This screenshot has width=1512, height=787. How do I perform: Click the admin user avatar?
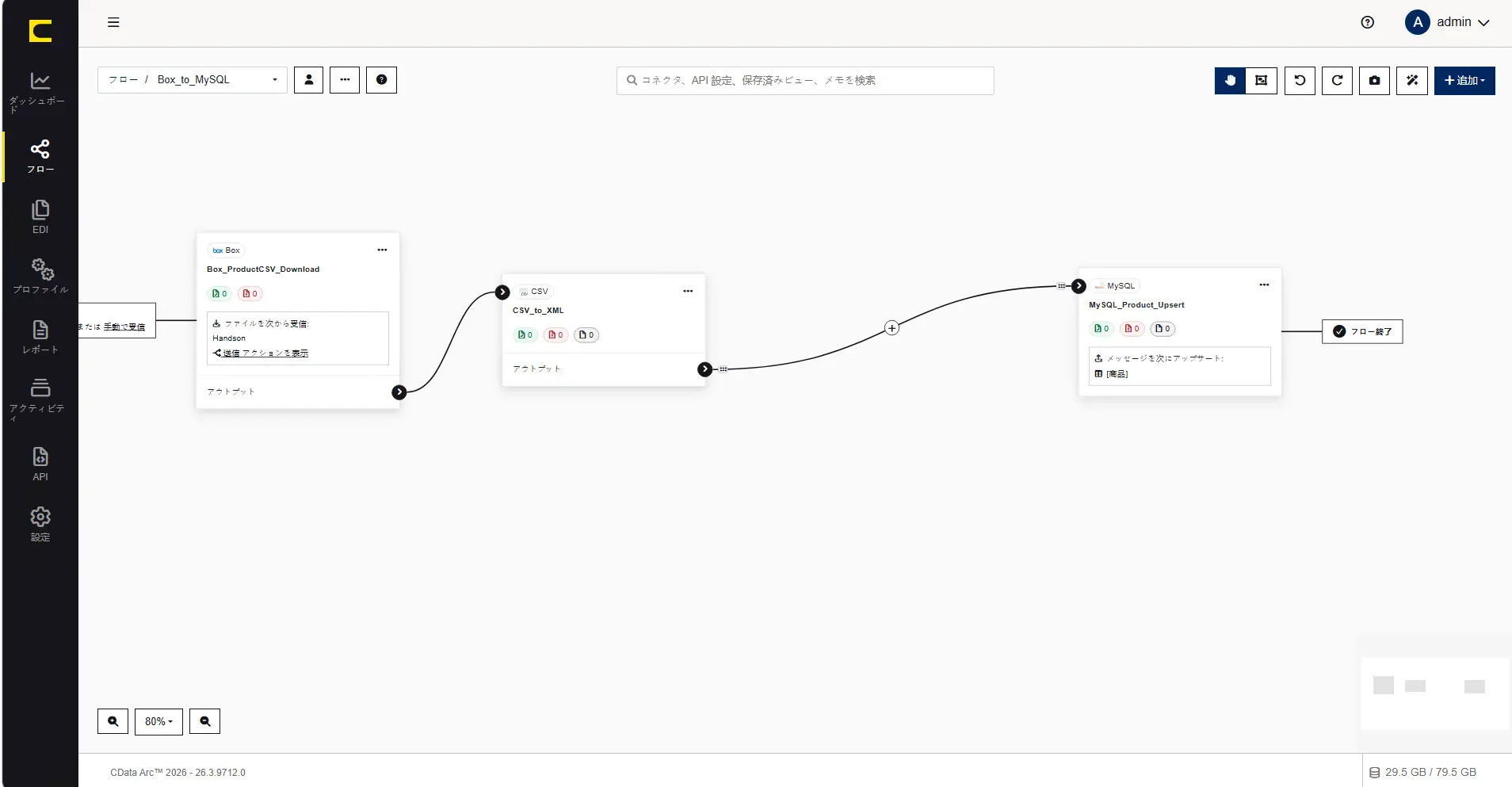1417,22
